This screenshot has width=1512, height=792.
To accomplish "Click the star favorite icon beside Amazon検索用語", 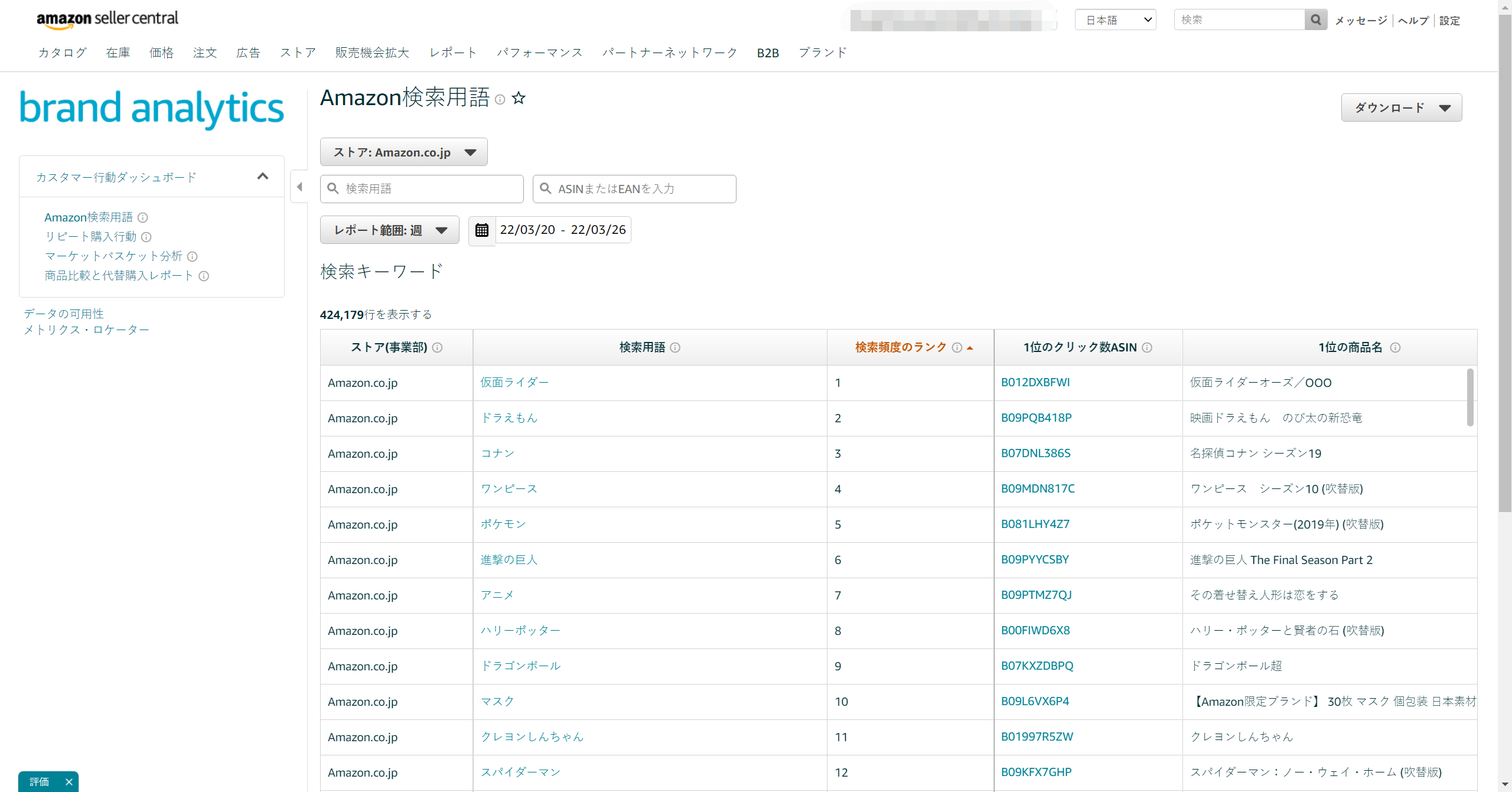I will pos(519,98).
